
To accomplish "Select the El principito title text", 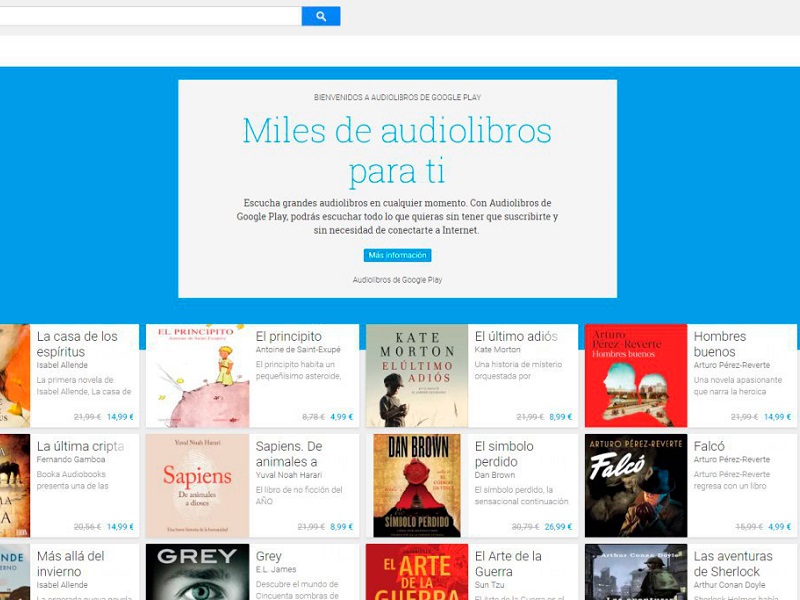I will click(289, 337).
